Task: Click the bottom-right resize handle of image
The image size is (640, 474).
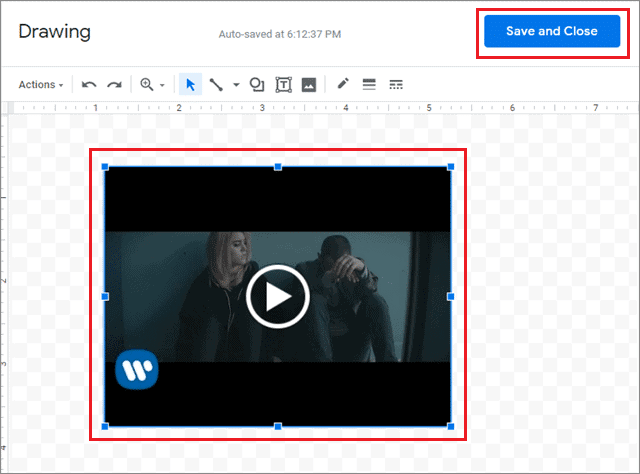Action: 450,427
